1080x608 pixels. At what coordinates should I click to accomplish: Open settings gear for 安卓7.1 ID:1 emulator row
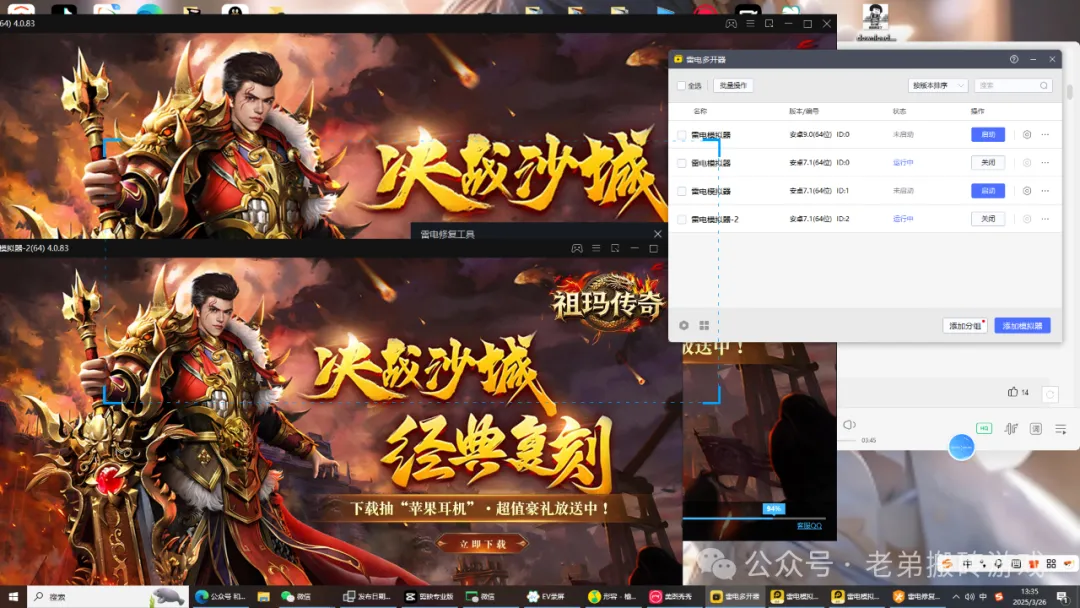click(x=1027, y=191)
